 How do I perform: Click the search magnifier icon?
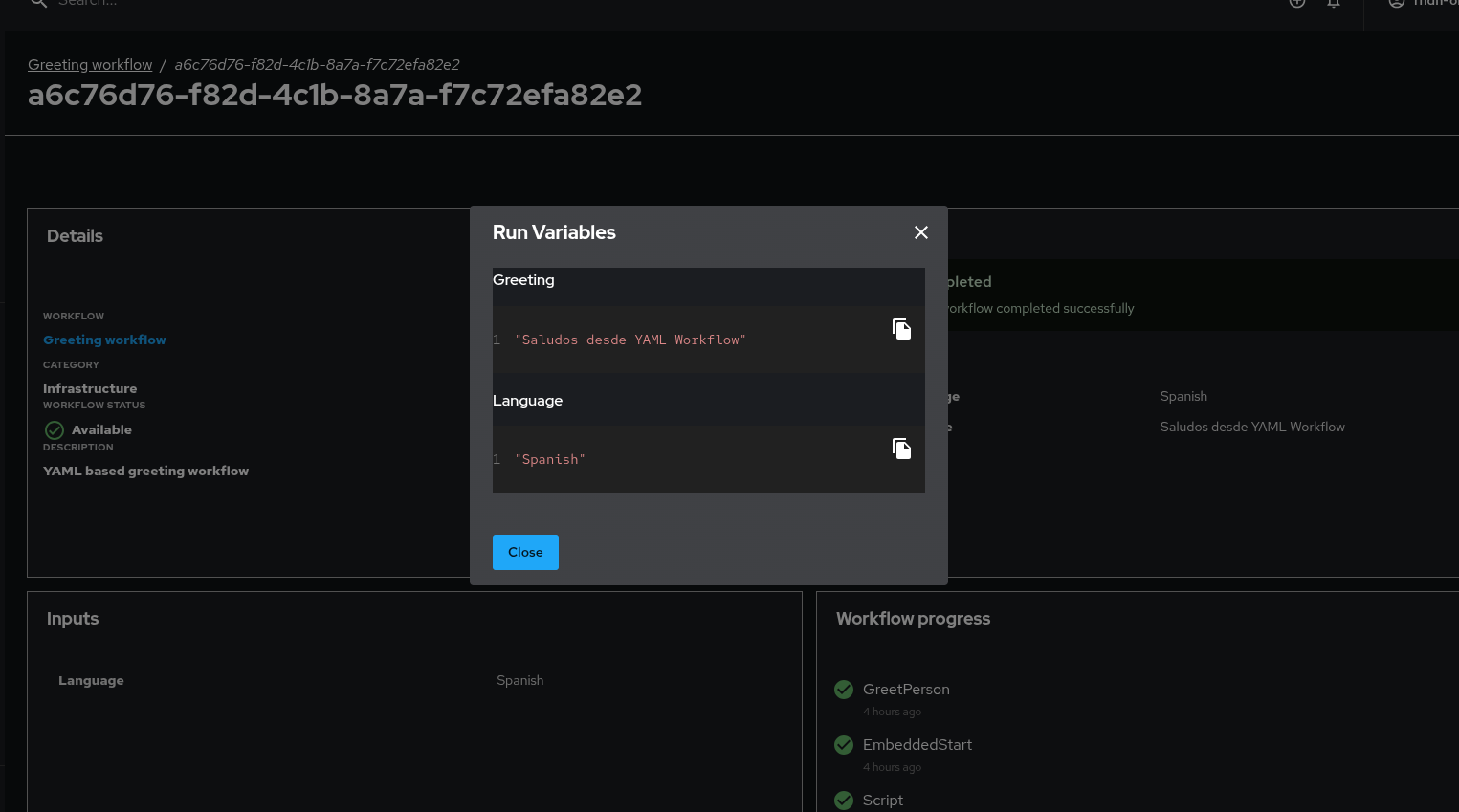pyautogui.click(x=38, y=3)
